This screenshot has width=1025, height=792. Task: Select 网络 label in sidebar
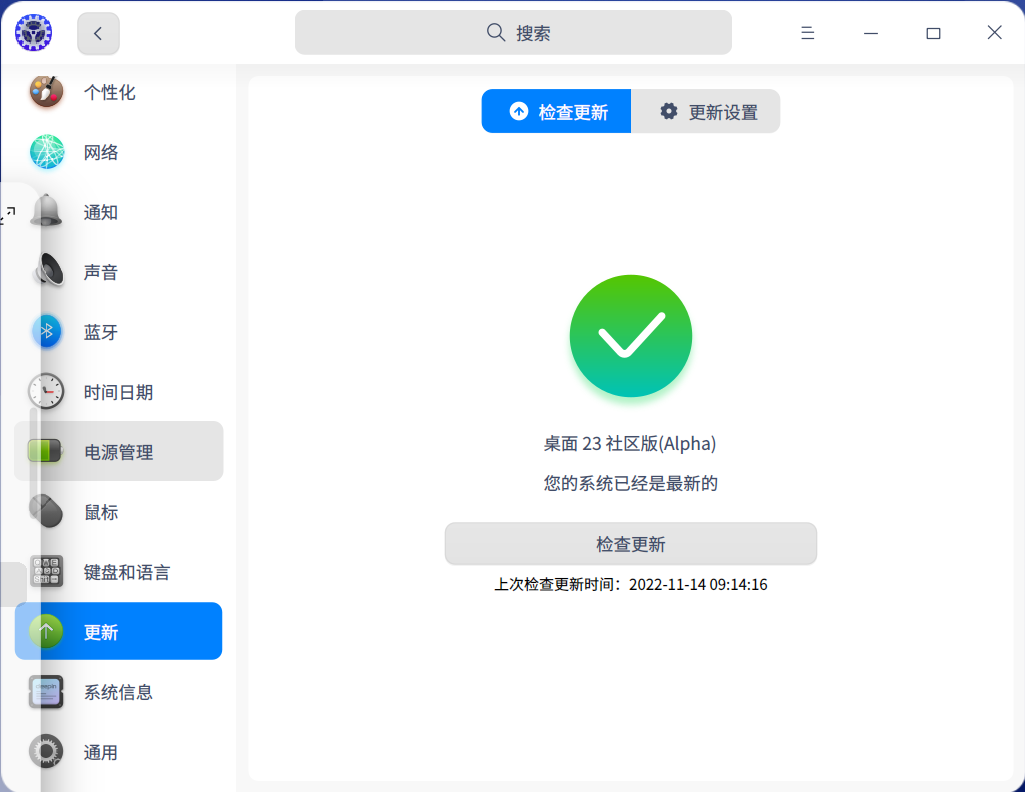(x=101, y=152)
